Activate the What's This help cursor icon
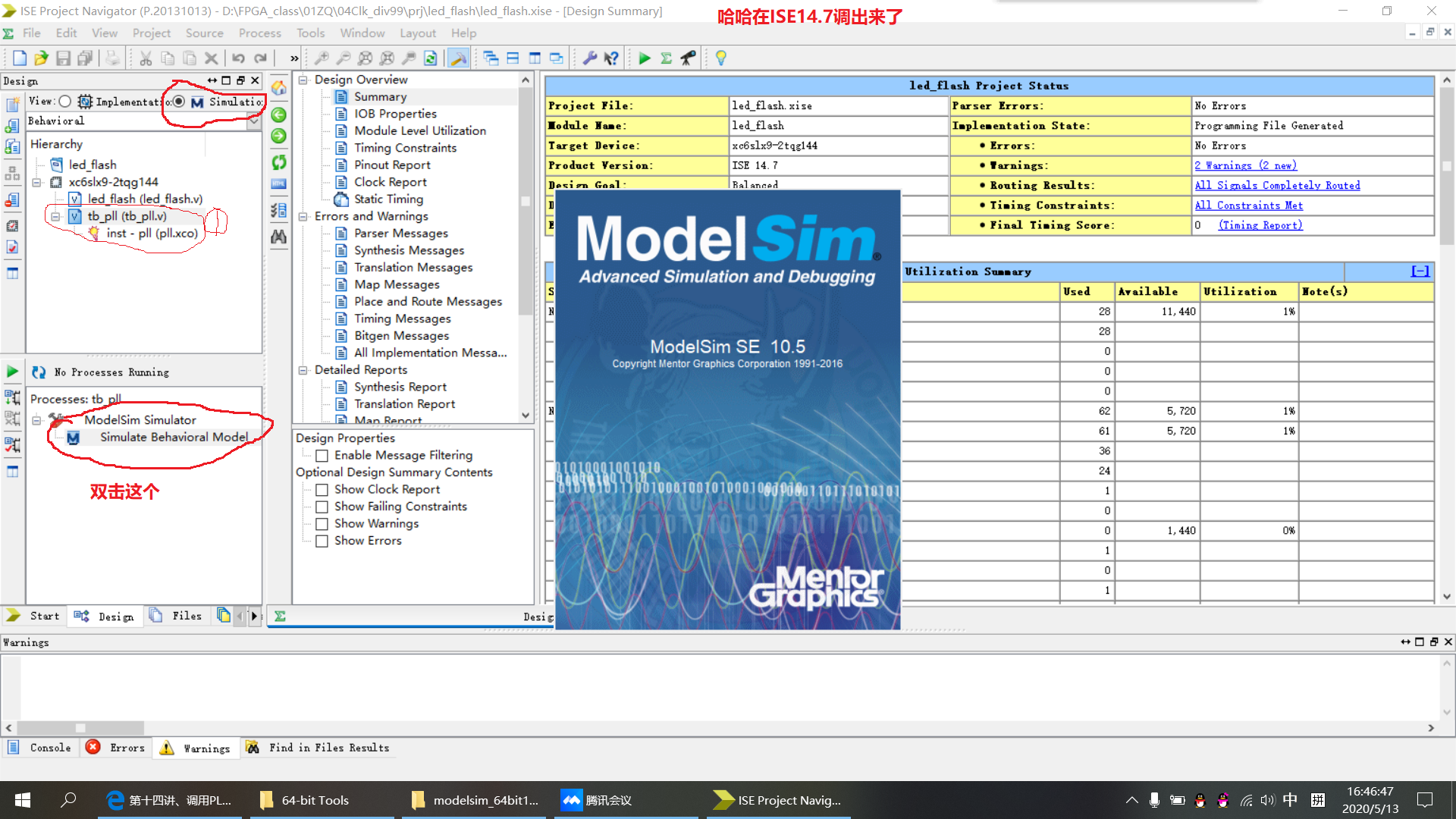The image size is (1456, 819). (611, 58)
